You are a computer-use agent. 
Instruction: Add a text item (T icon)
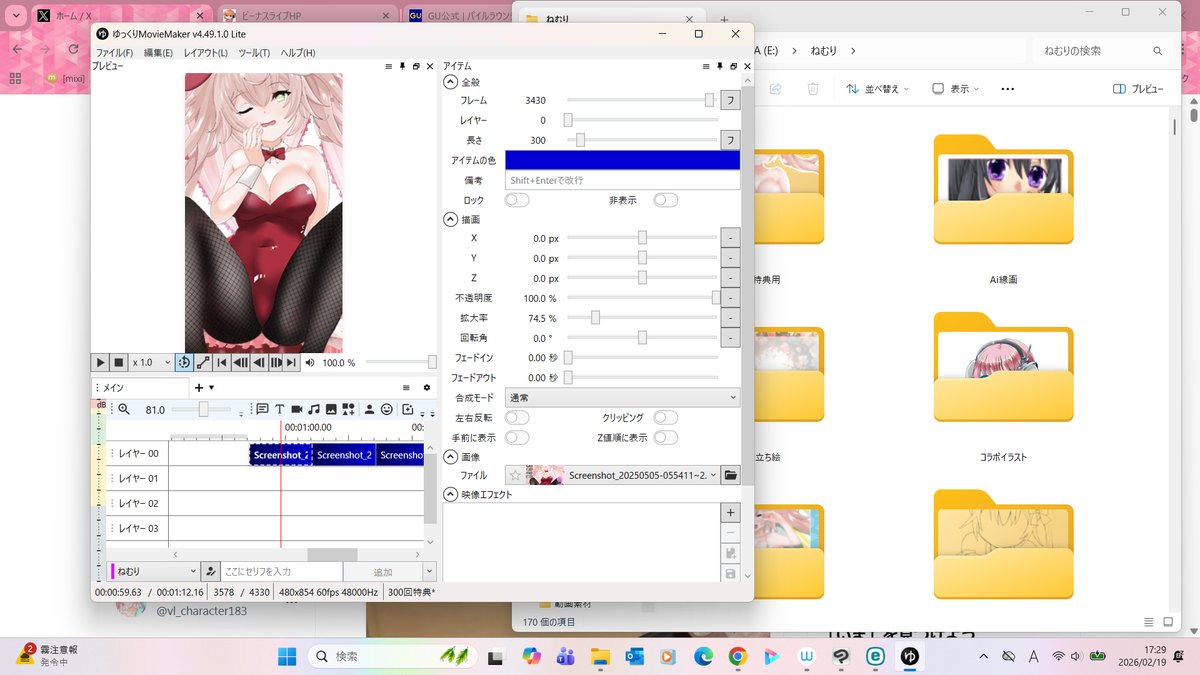[279, 409]
